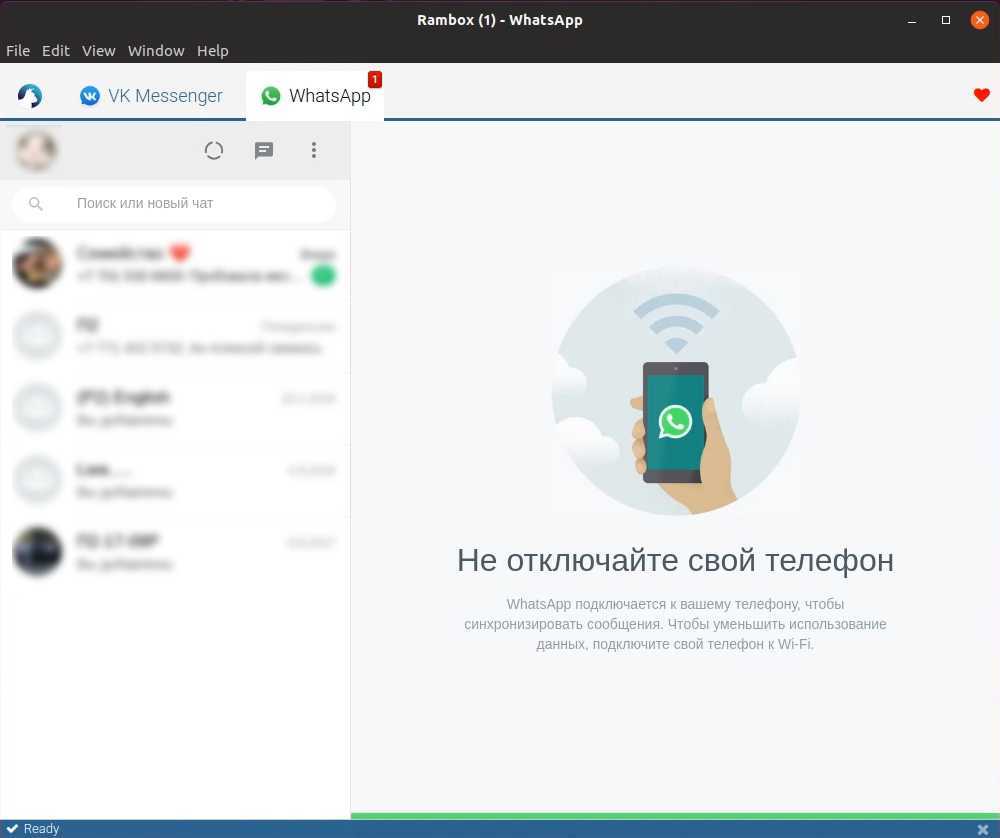Open the File menu
1000x838 pixels.
(x=18, y=50)
